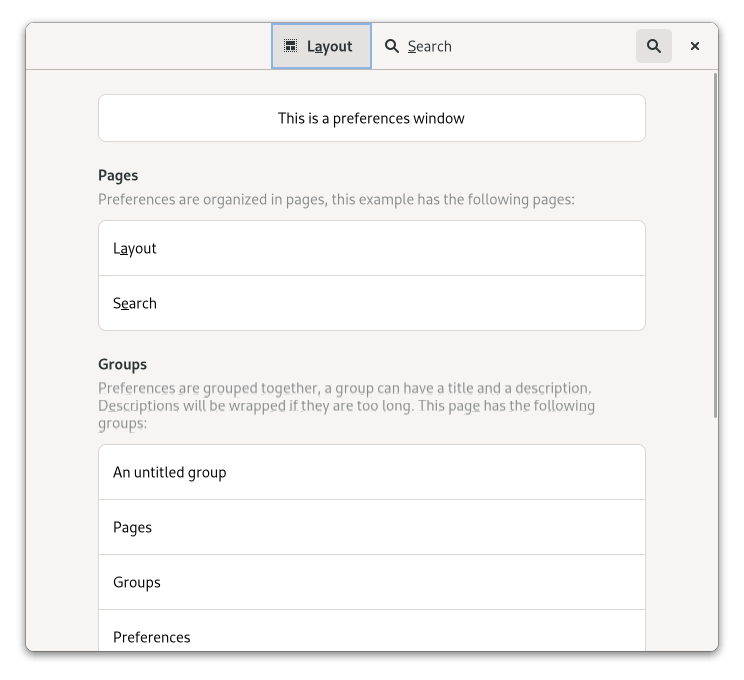The height and width of the screenshot is (680, 744).
Task: Select the Preferences row in Groups list
Action: [x=371, y=636]
